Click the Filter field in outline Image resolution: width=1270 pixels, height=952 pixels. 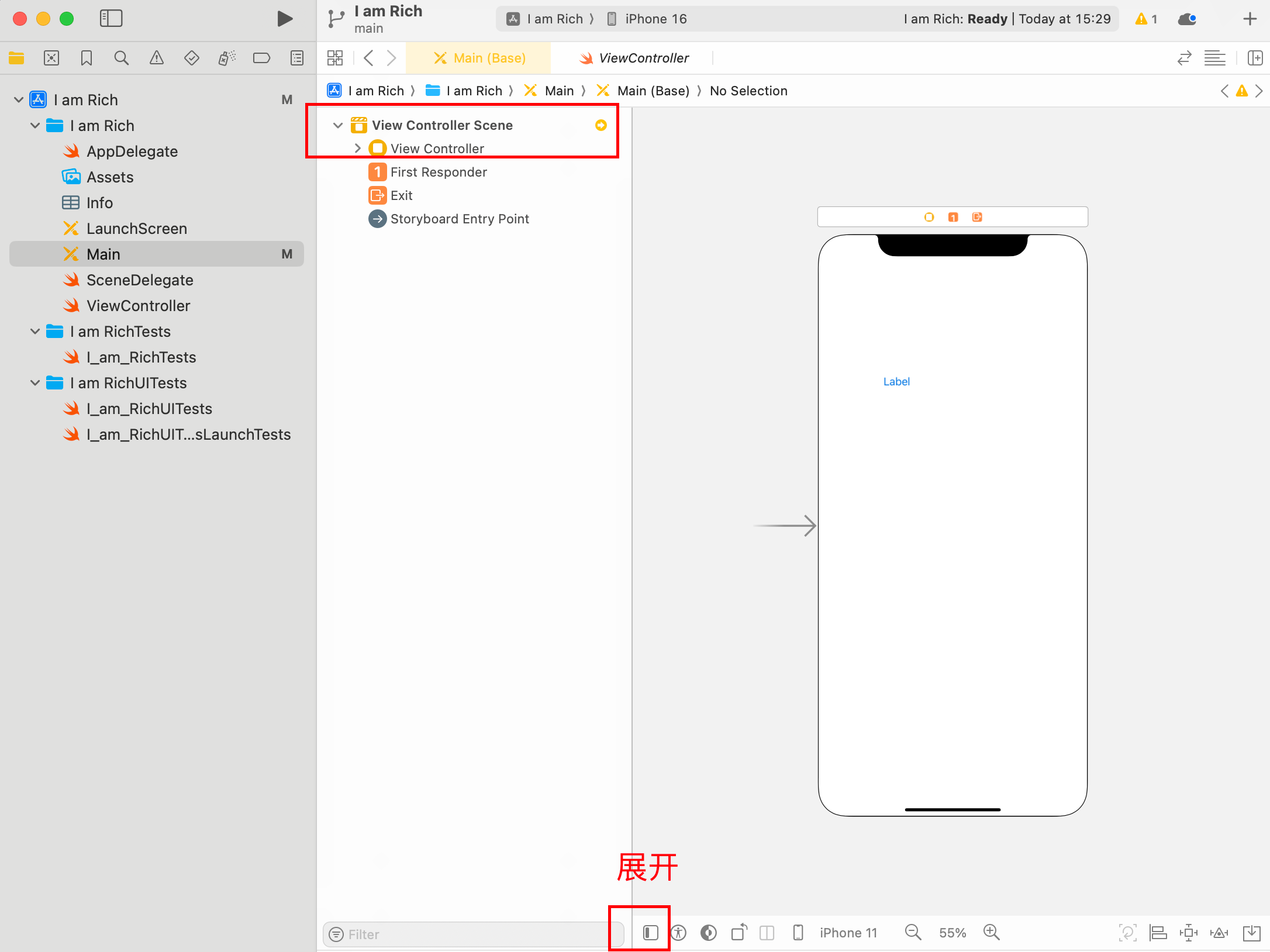474,934
